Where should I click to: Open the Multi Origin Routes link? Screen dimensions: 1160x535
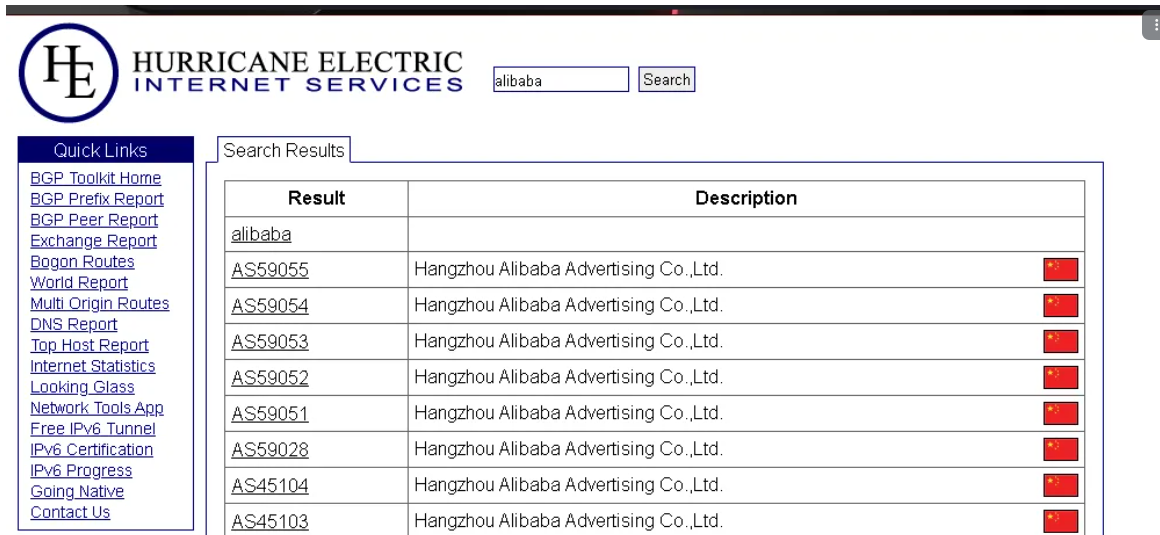click(x=100, y=303)
